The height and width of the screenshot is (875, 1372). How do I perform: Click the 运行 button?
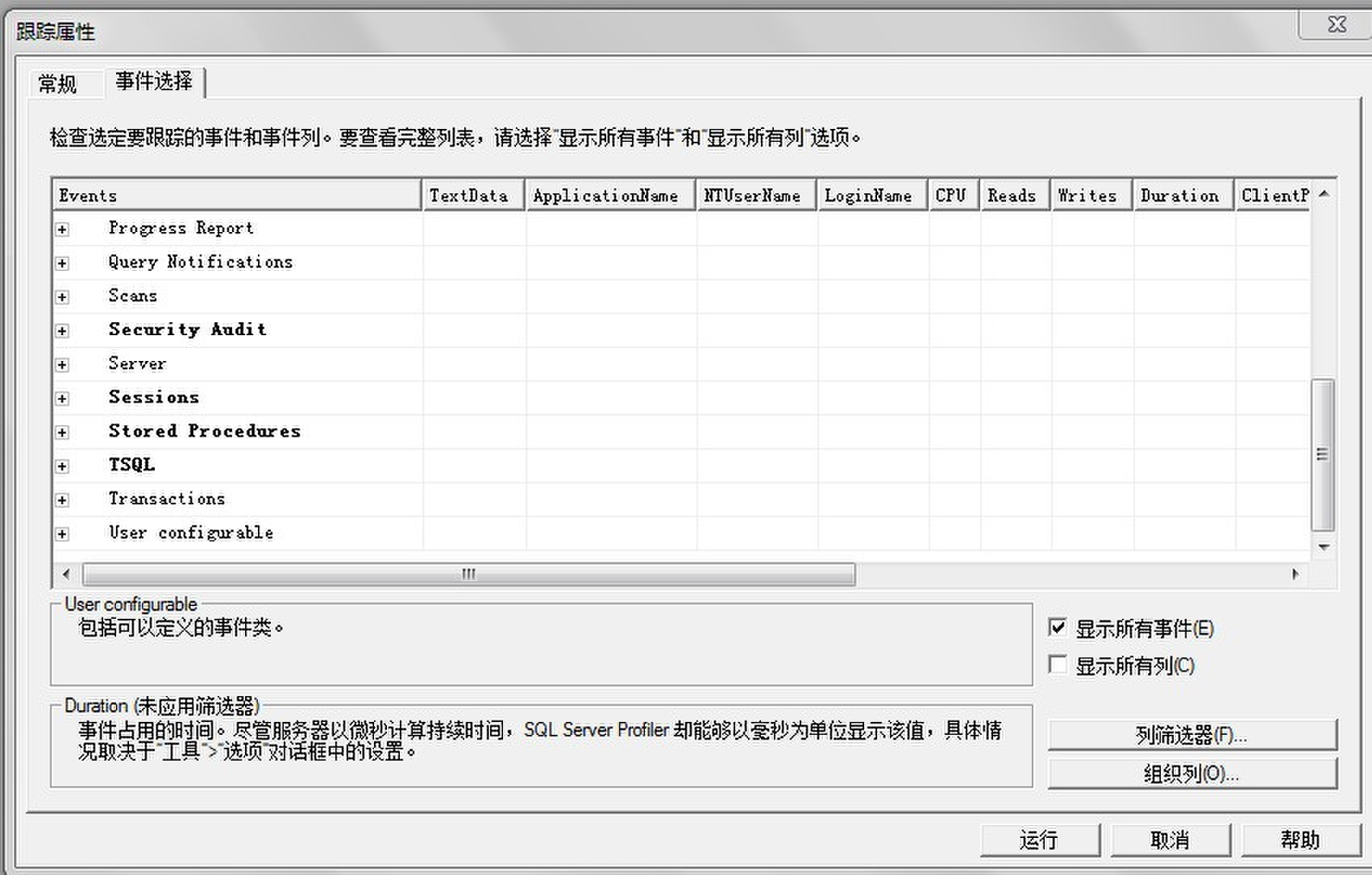tap(1040, 840)
